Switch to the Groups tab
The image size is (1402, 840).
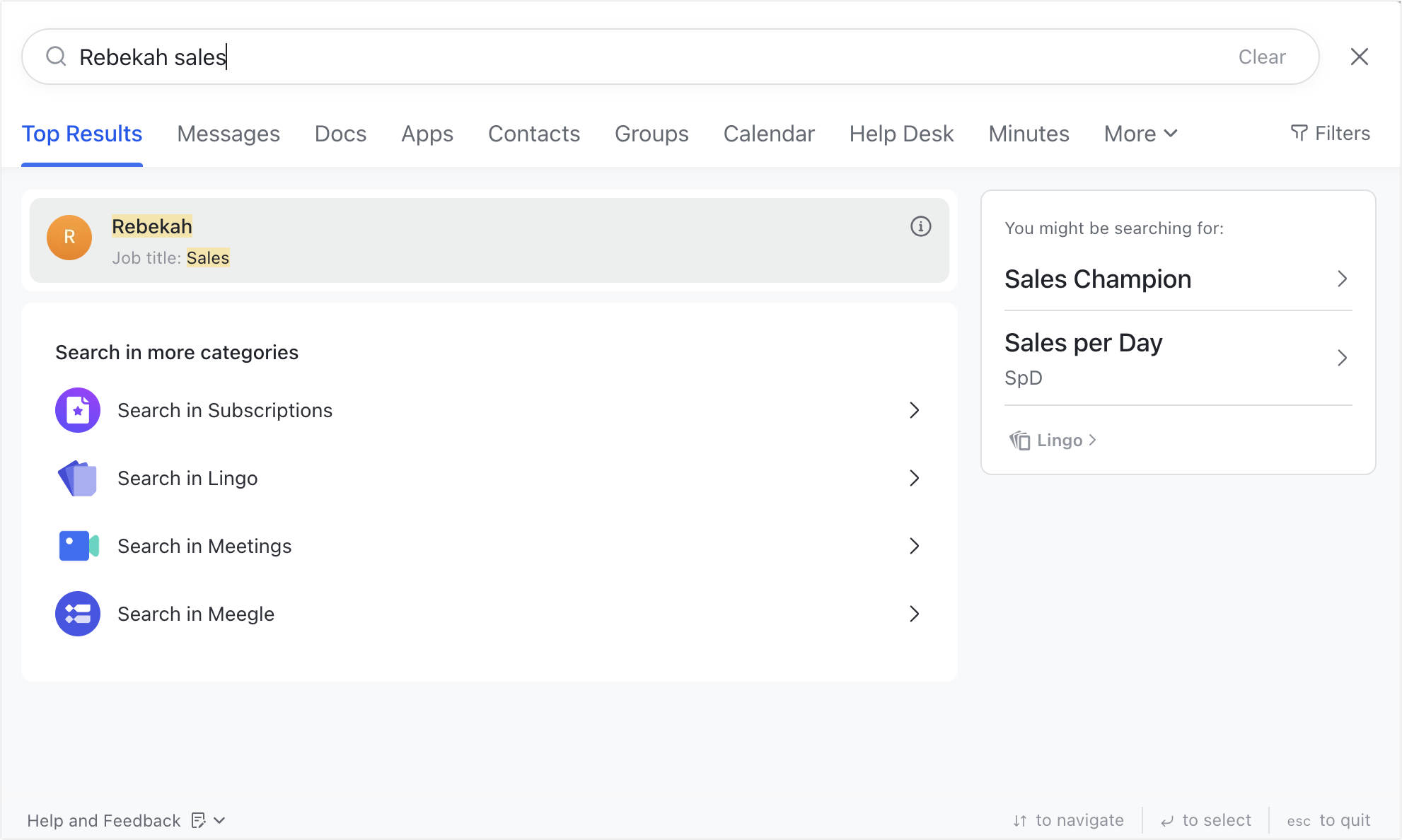point(651,134)
